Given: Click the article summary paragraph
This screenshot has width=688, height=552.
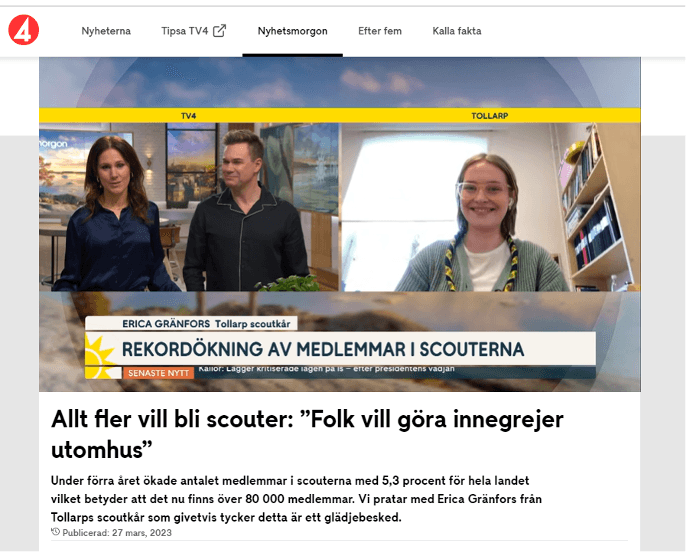Looking at the screenshot, I should tap(296, 499).
